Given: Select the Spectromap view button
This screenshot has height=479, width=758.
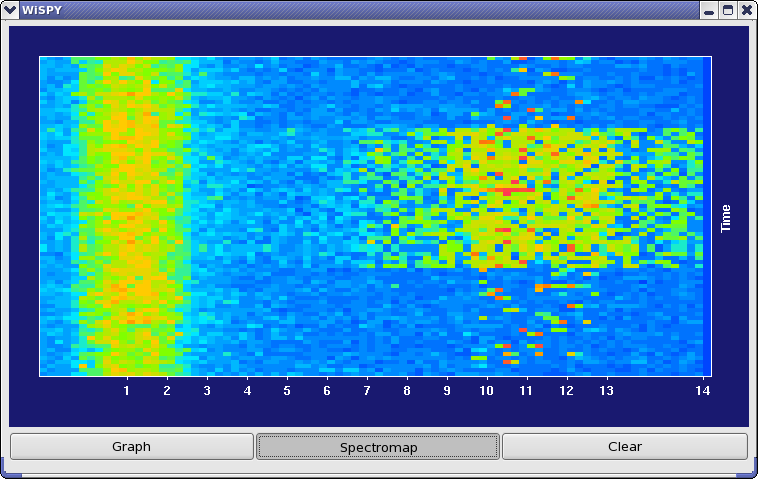Looking at the screenshot, I should pyautogui.click(x=378, y=447).
